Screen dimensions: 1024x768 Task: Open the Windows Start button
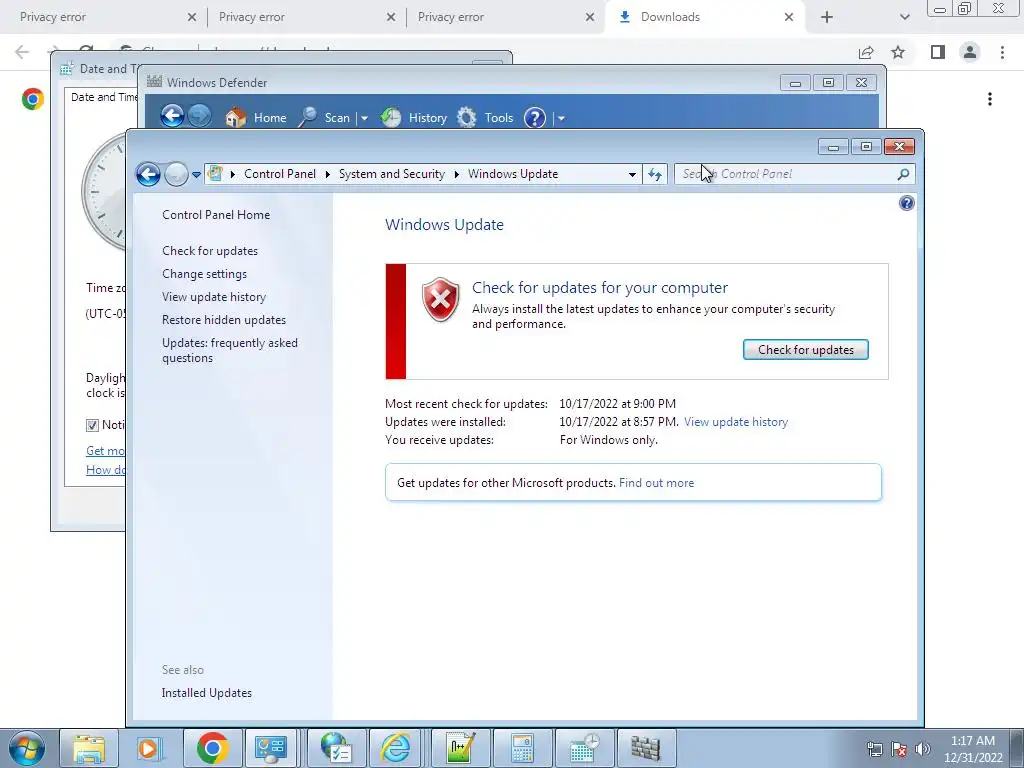[x=27, y=748]
